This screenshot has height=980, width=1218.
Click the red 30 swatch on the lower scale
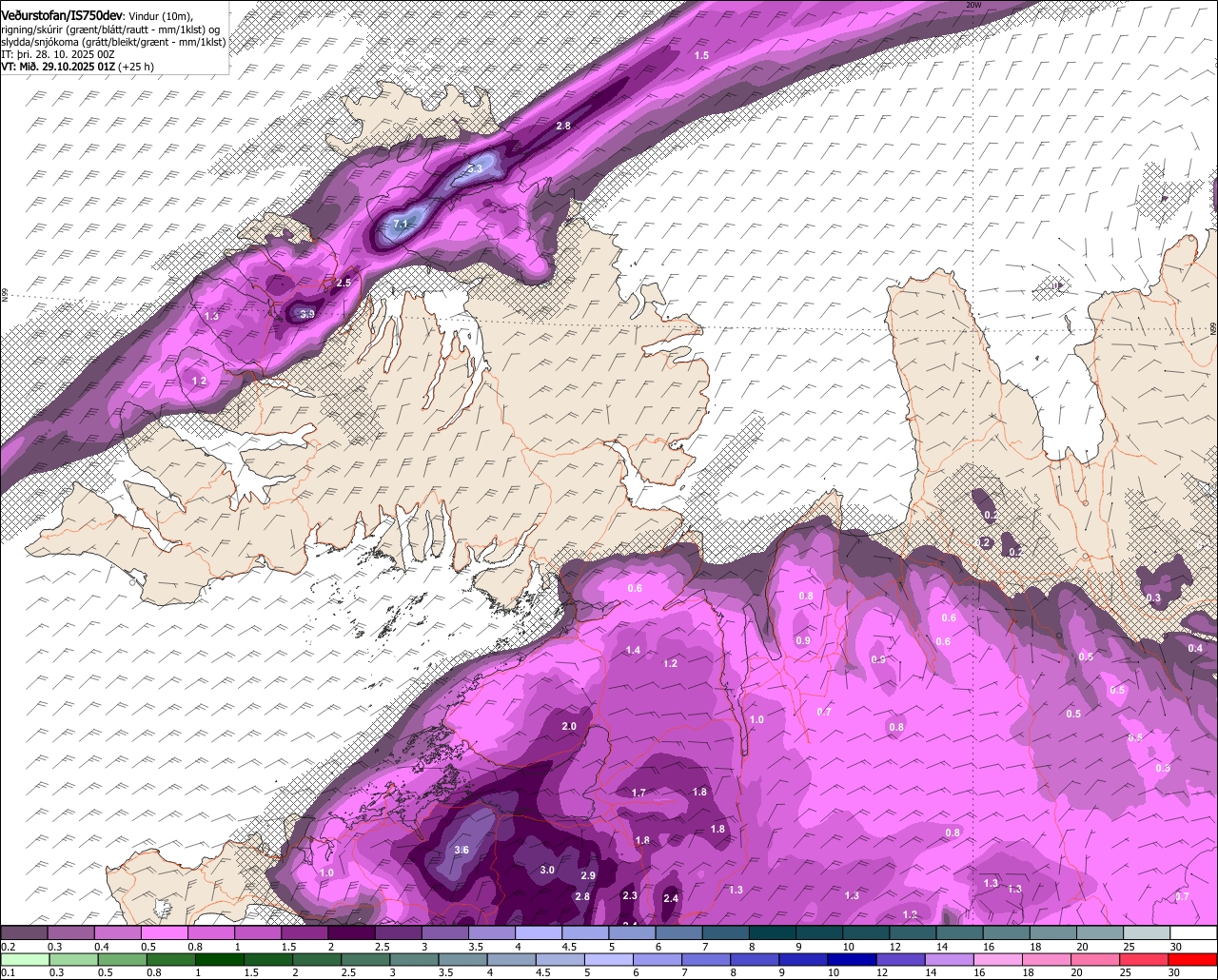click(x=1193, y=960)
